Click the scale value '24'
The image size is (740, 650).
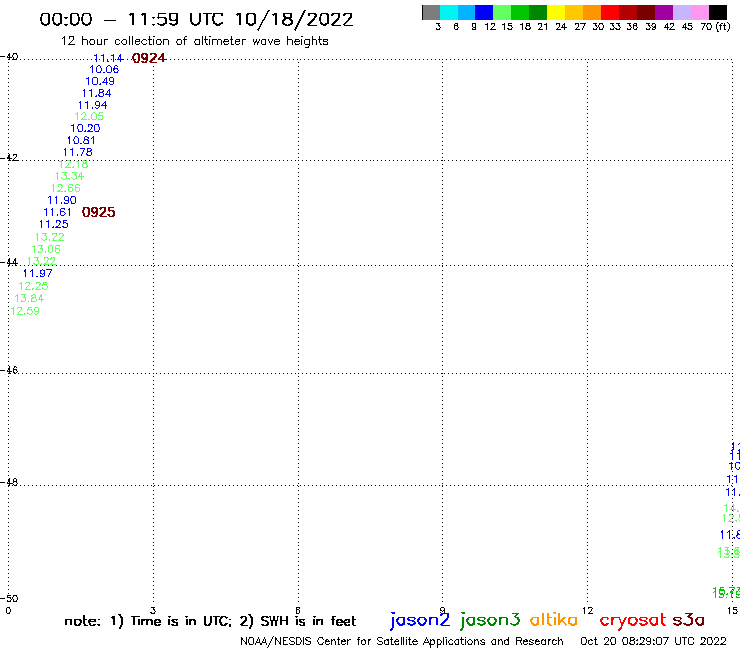tap(561, 27)
